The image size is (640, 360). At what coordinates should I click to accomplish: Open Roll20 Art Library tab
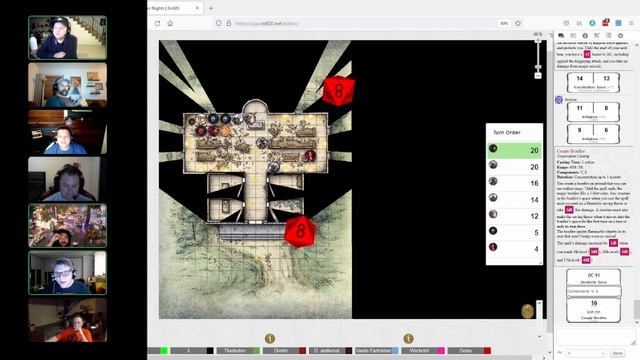point(573,36)
